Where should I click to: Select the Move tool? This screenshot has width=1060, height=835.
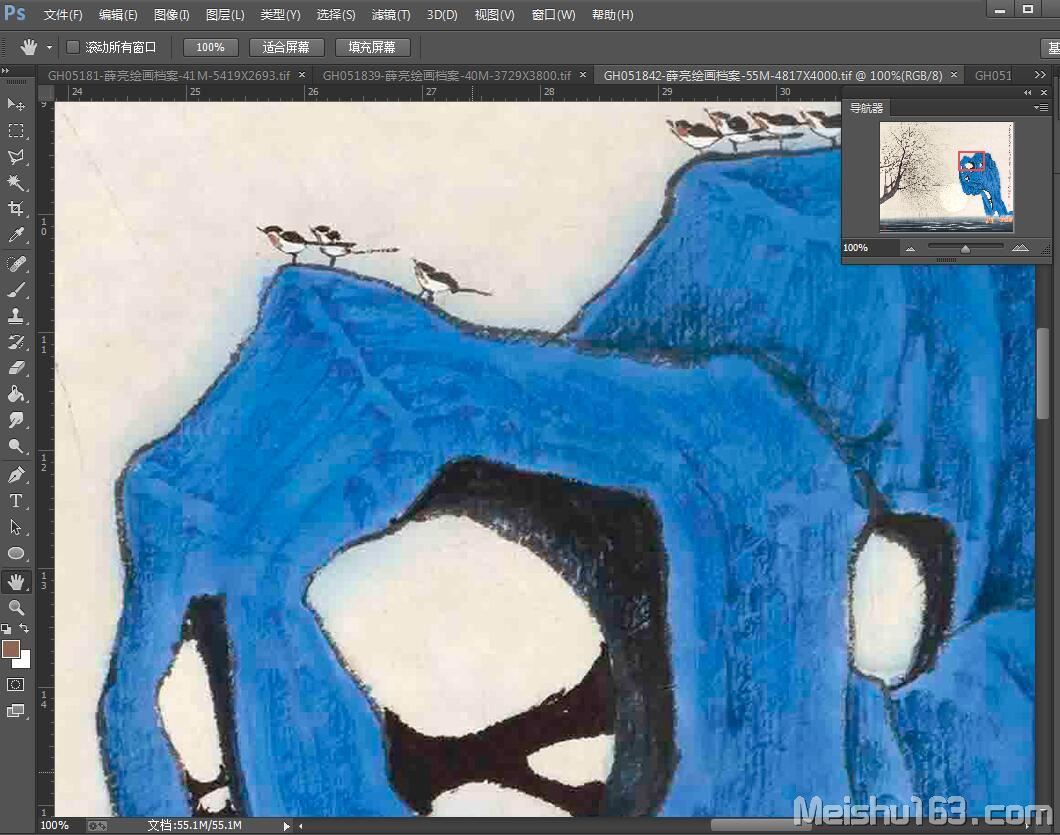coord(16,104)
